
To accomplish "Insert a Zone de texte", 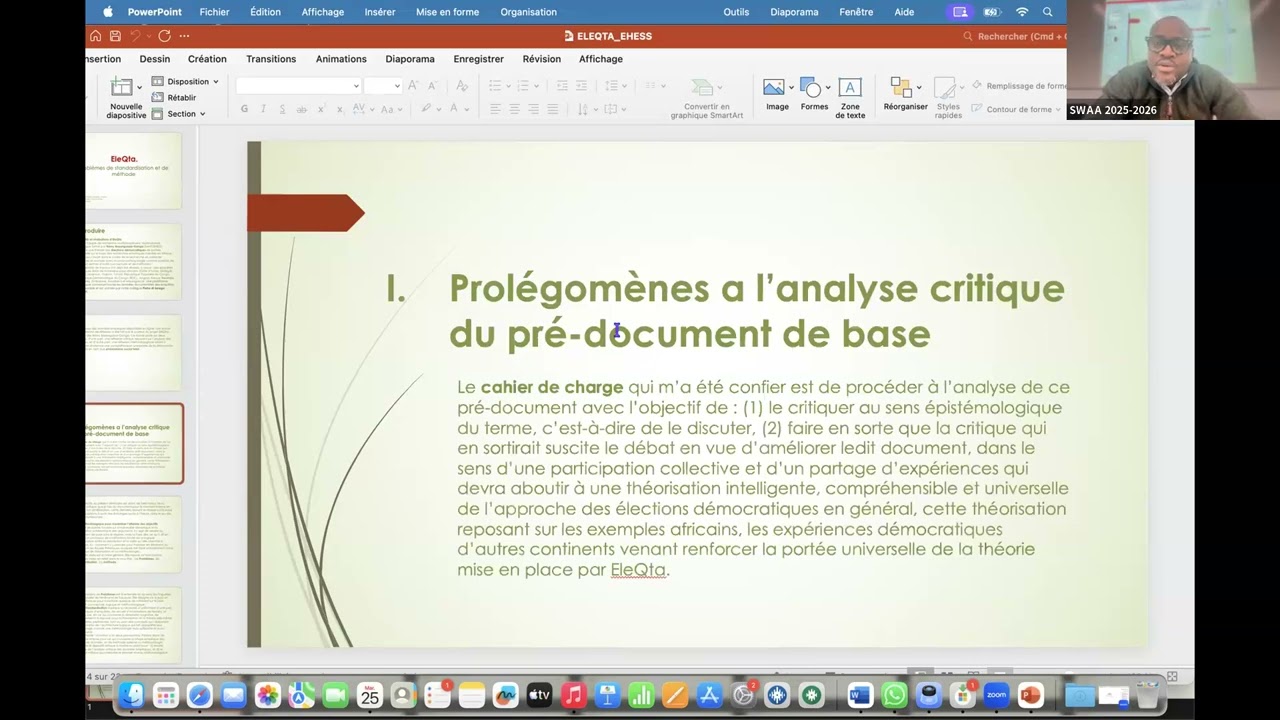I will pos(850,98).
